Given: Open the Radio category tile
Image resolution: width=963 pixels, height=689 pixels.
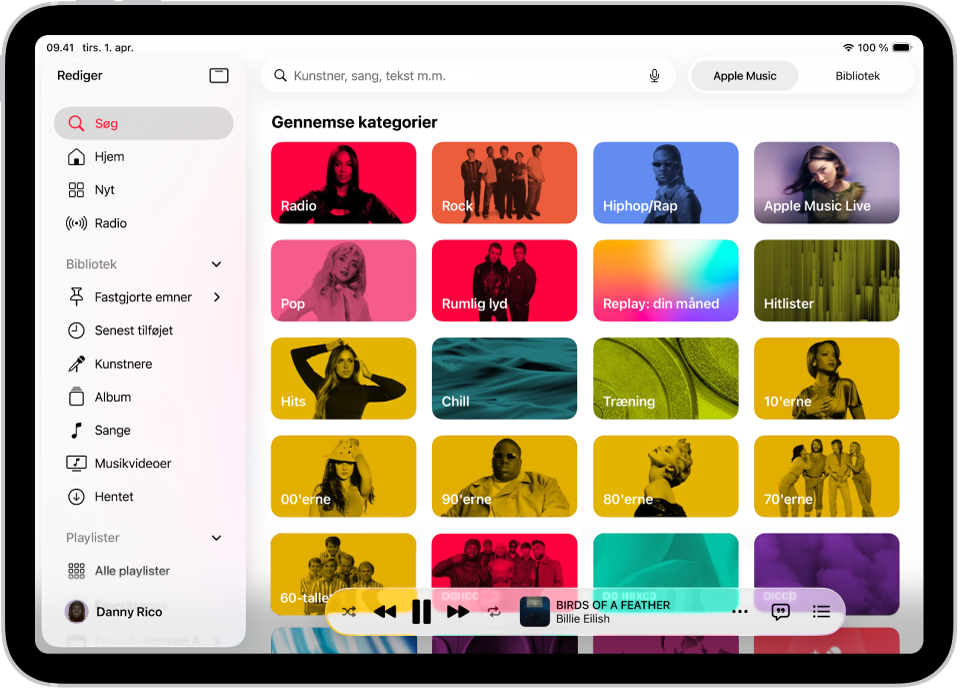Looking at the screenshot, I should [x=343, y=182].
